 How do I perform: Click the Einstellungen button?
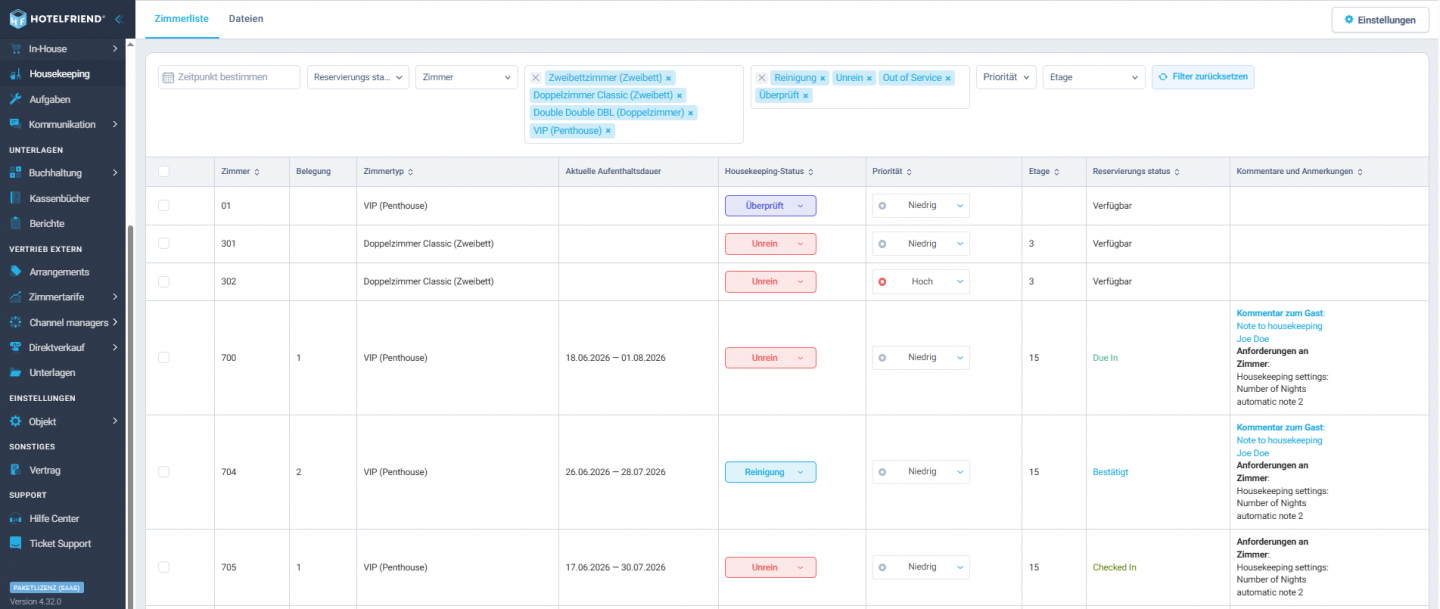pos(1380,20)
